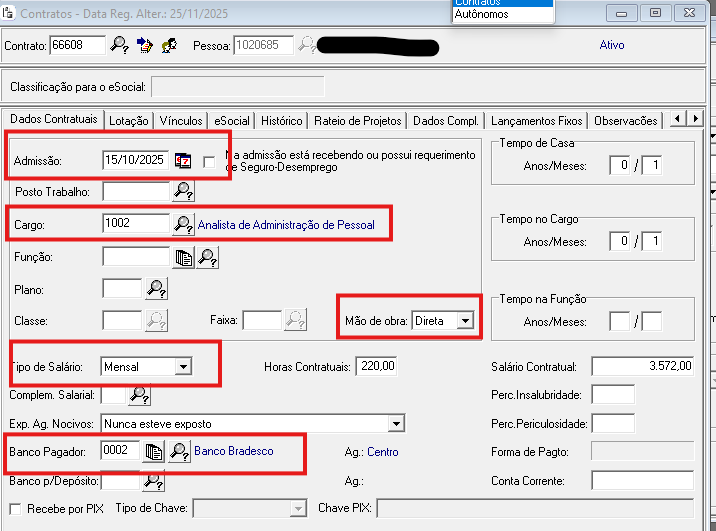
Task: Open the list icon beside Banco Pagador
Action: coord(153,452)
